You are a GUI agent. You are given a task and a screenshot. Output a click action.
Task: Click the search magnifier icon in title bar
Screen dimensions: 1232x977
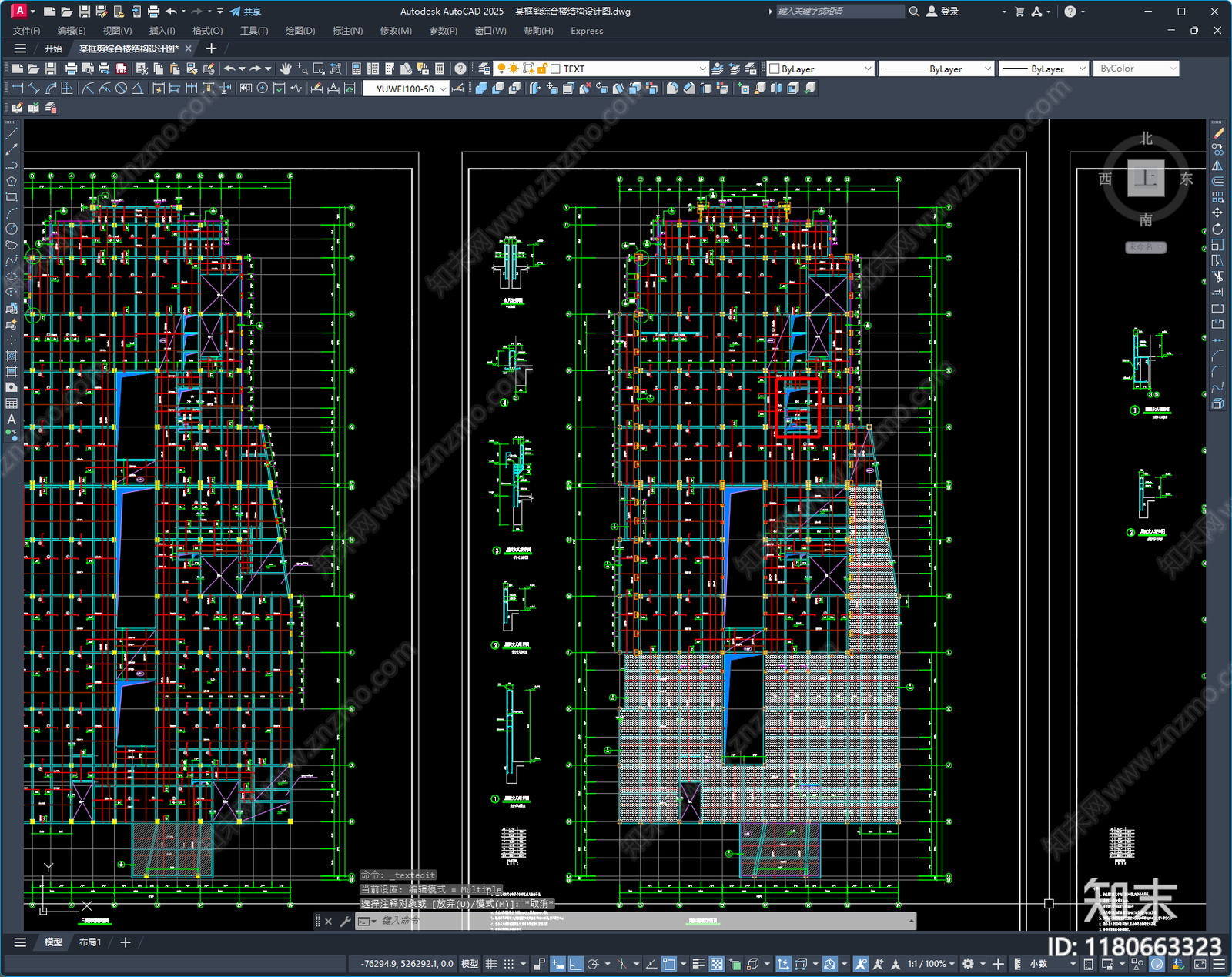[914, 12]
